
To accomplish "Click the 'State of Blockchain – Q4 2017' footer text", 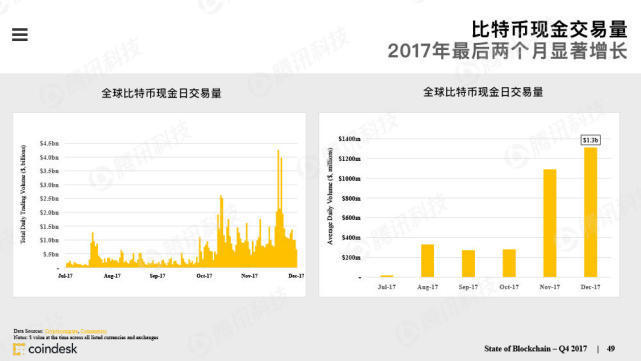I will pos(536,349).
